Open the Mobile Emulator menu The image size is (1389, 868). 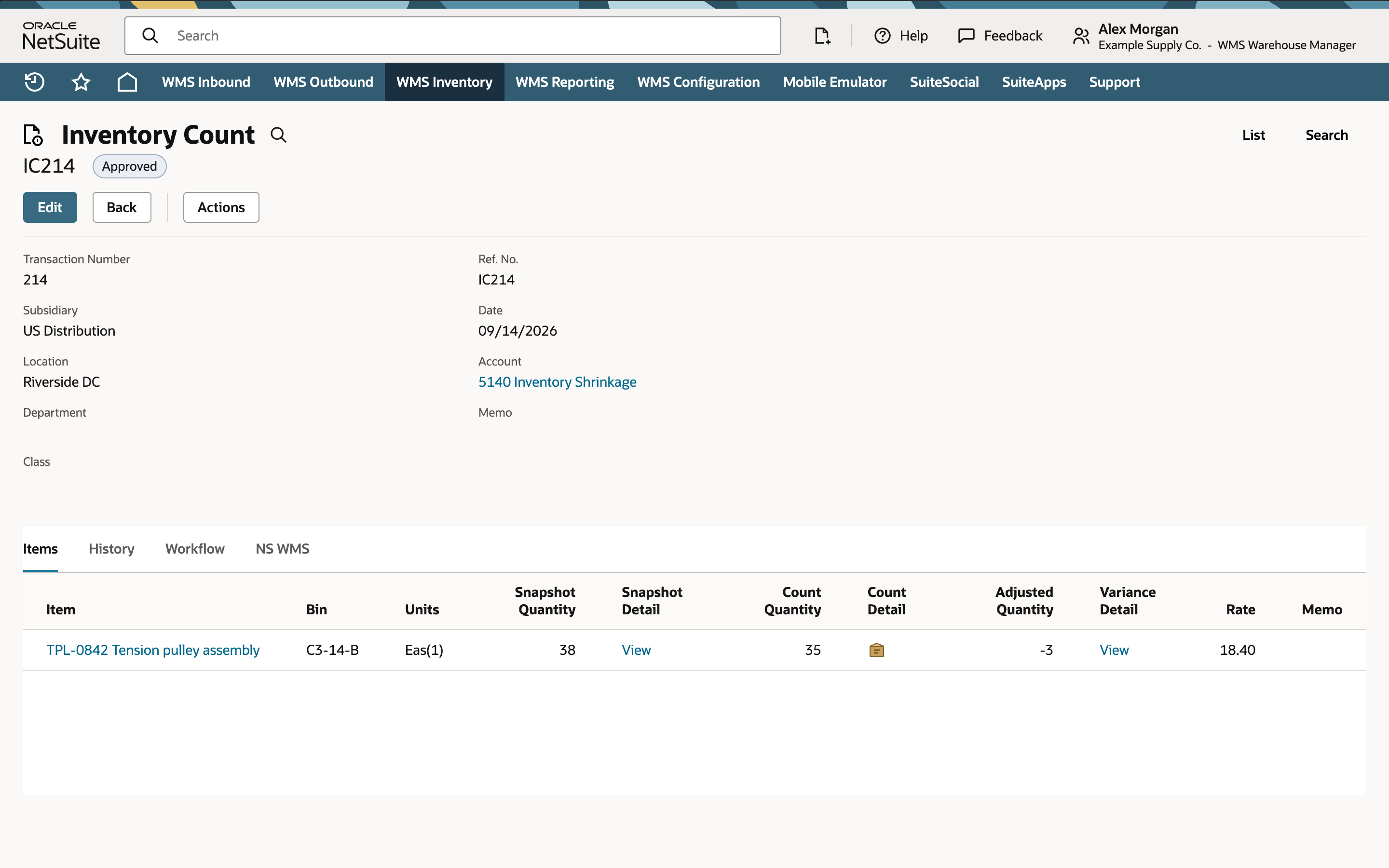[834, 82]
